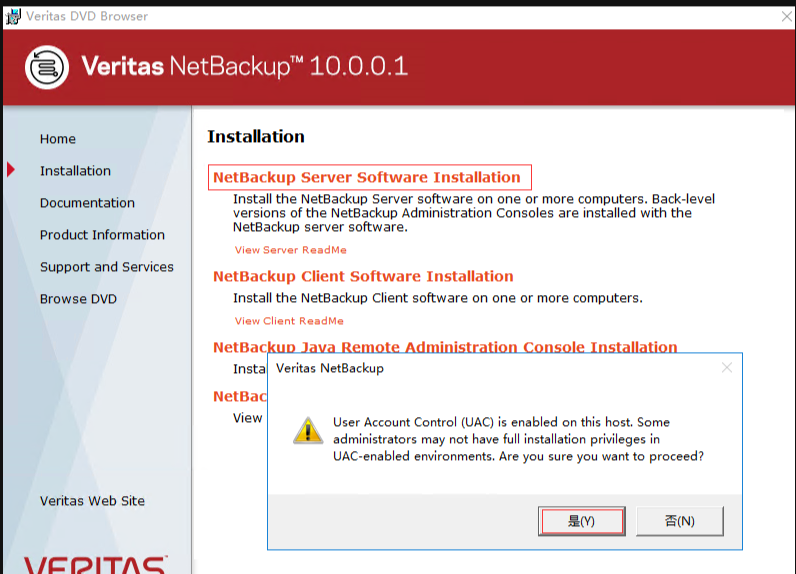The width and height of the screenshot is (796, 574).
Task: Click the UAC warning message text
Action: click(x=518, y=439)
